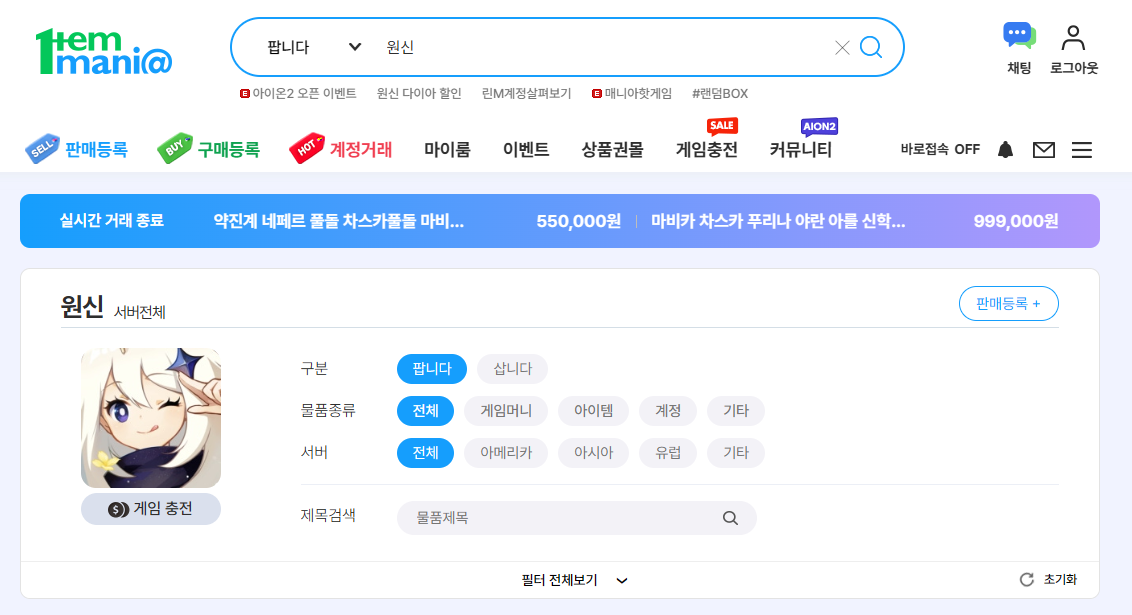The height and width of the screenshot is (615, 1132).
Task: Select 계정 item type
Action: pos(668,411)
